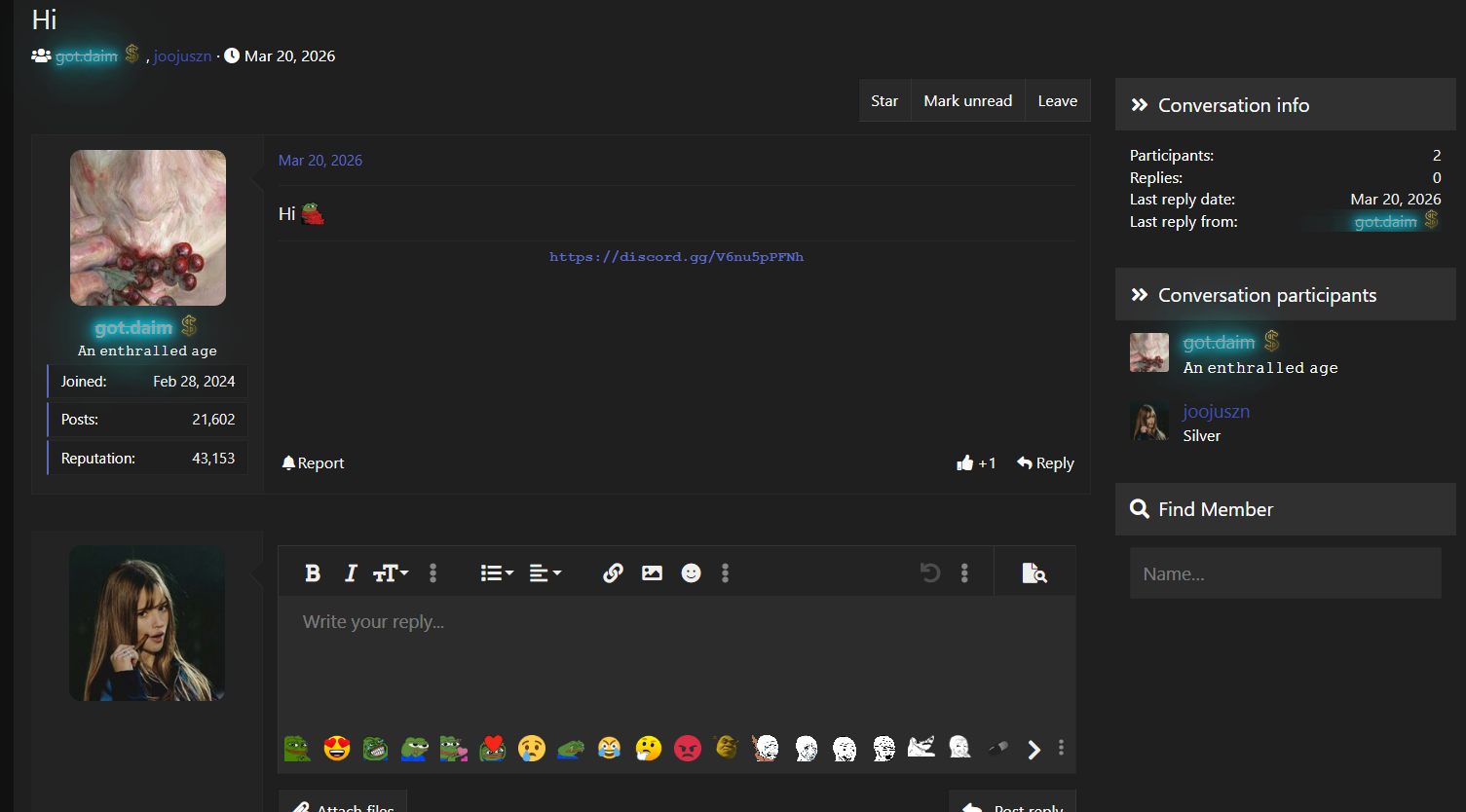The height and width of the screenshot is (812, 1466).
Task: Click the Find Member name field
Action: (x=1285, y=573)
